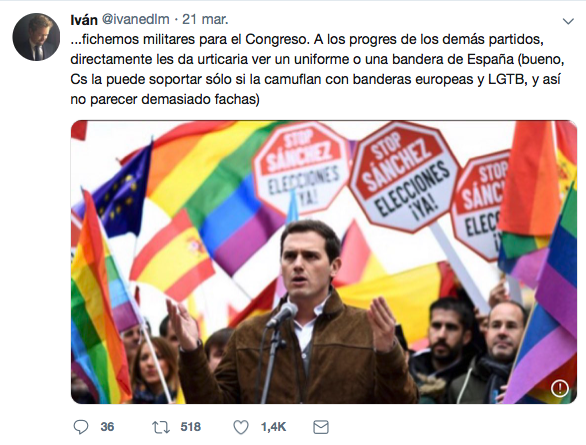Screen dimensions: 586x445
Task: View the 518 retweets count
Action: pos(191,427)
